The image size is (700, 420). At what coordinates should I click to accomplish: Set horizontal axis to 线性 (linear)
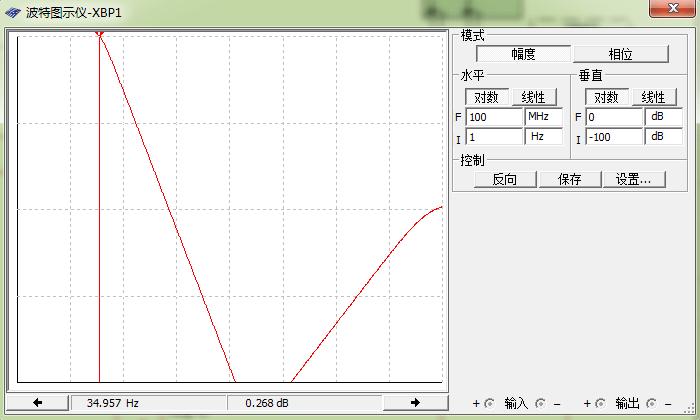click(534, 97)
